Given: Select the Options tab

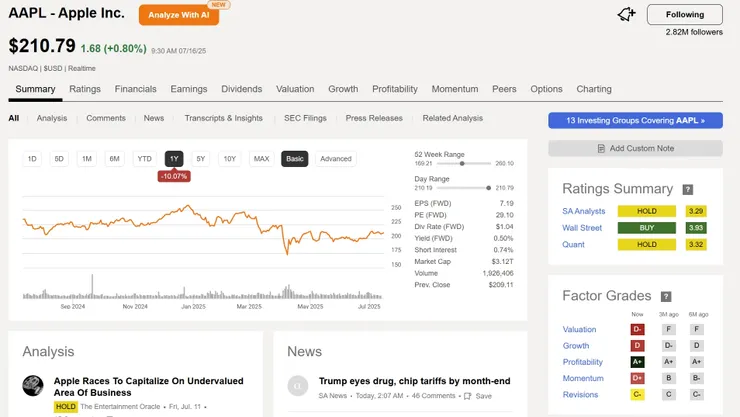Looking at the screenshot, I should pyautogui.click(x=546, y=89).
